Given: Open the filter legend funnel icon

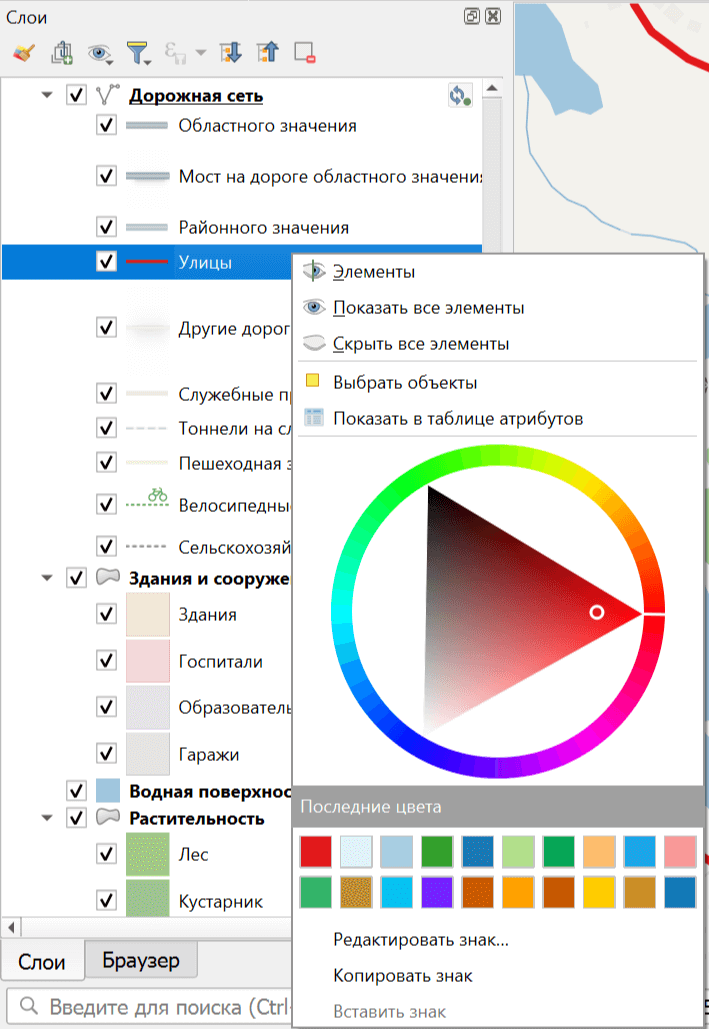Looking at the screenshot, I should (x=139, y=52).
